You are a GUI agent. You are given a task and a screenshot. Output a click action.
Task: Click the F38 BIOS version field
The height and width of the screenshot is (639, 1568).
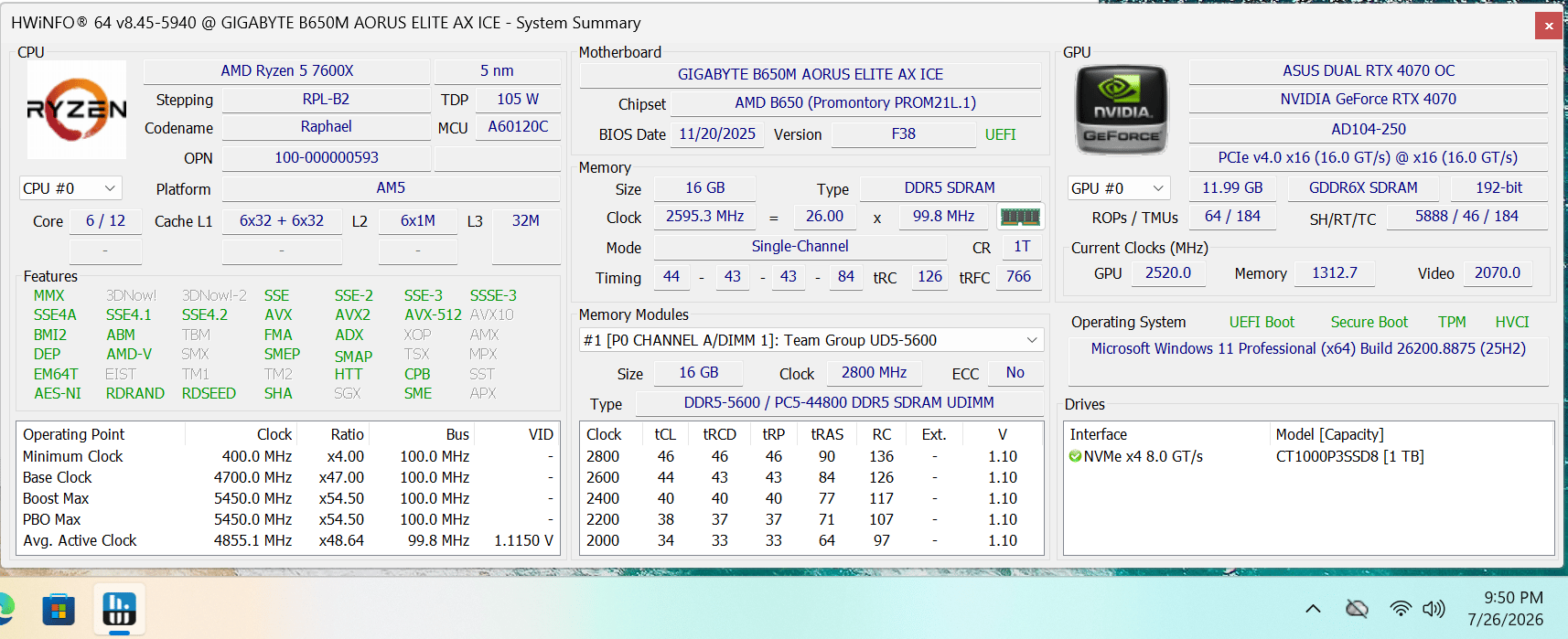(904, 134)
